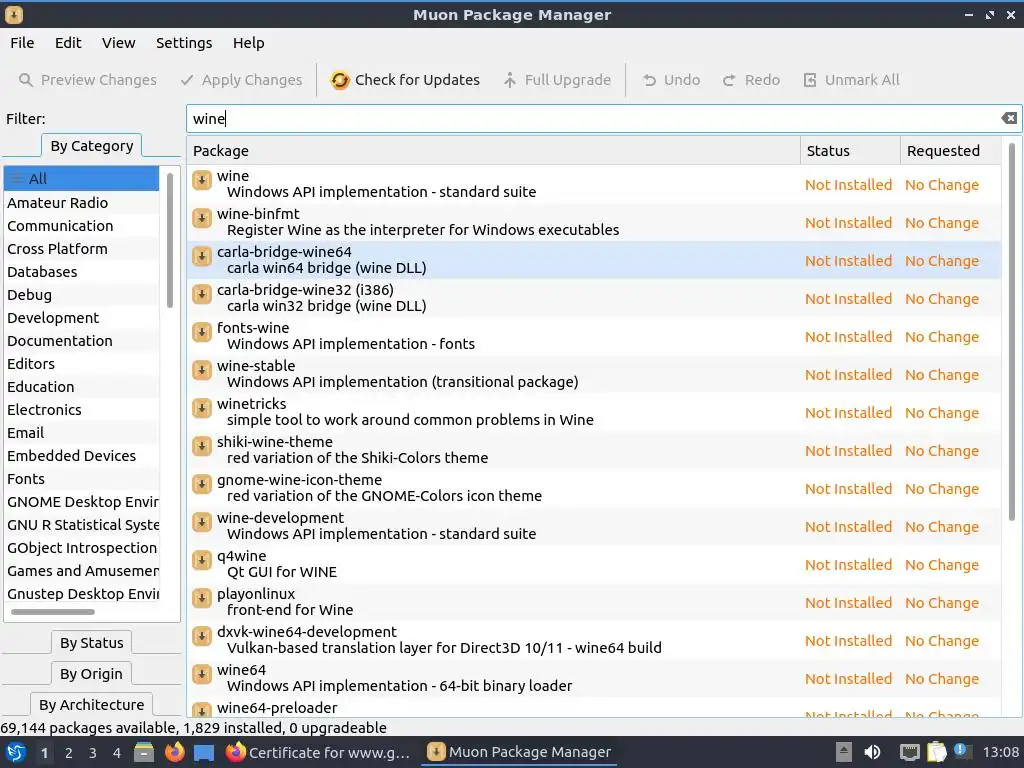Click the Muon app icon in title bar

click(13, 14)
